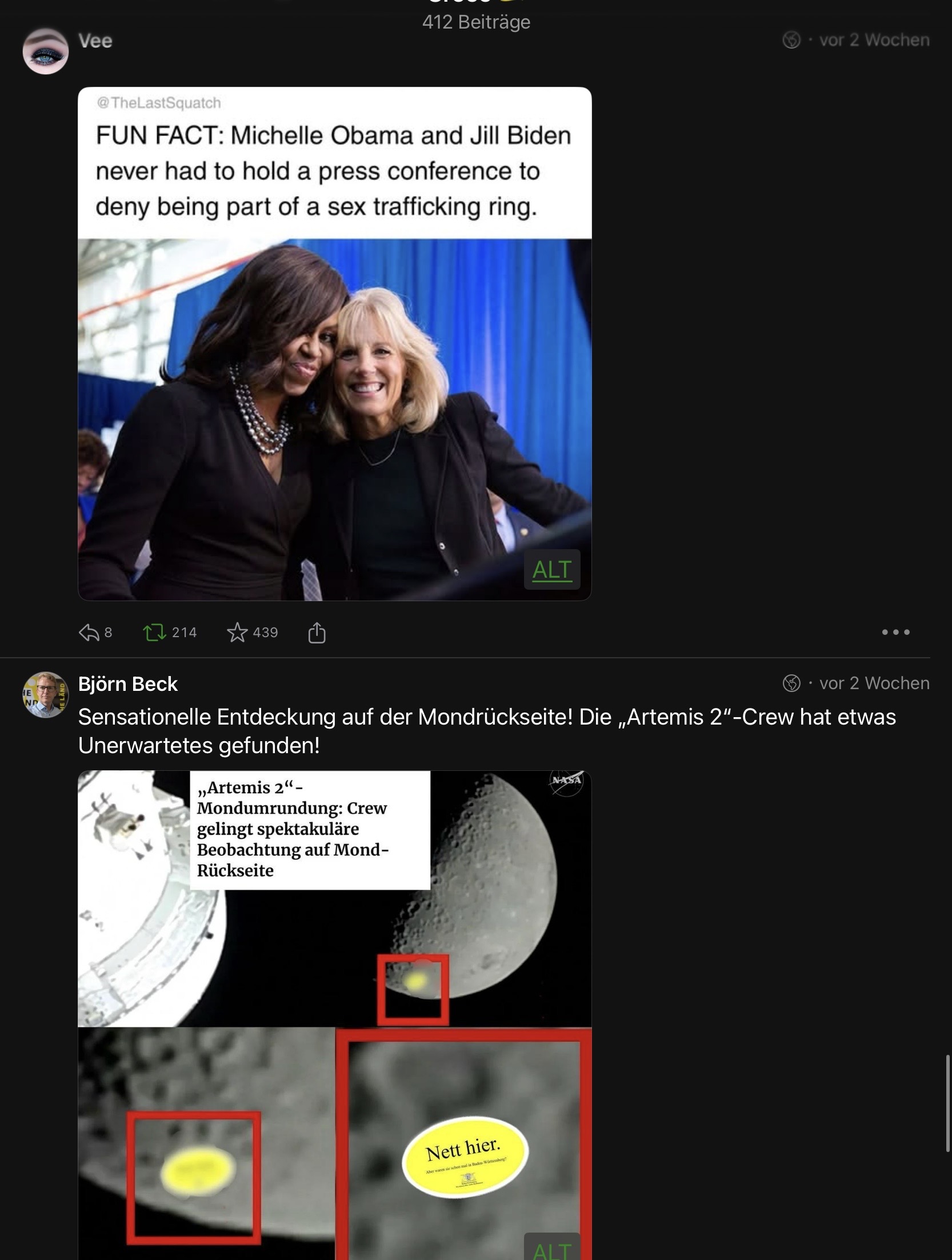The height and width of the screenshot is (1260, 952).
Task: Open the Björn Beck display name link
Action: 128,684
